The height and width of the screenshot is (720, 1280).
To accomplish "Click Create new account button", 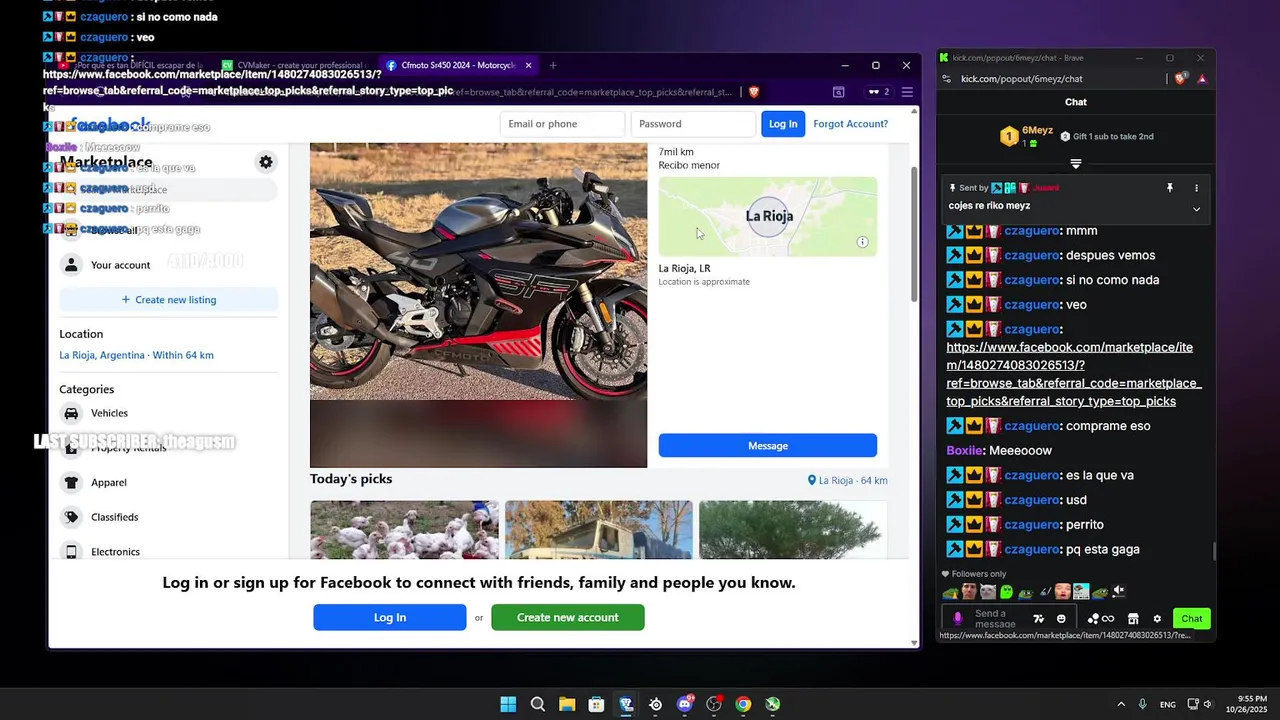I will (x=567, y=617).
